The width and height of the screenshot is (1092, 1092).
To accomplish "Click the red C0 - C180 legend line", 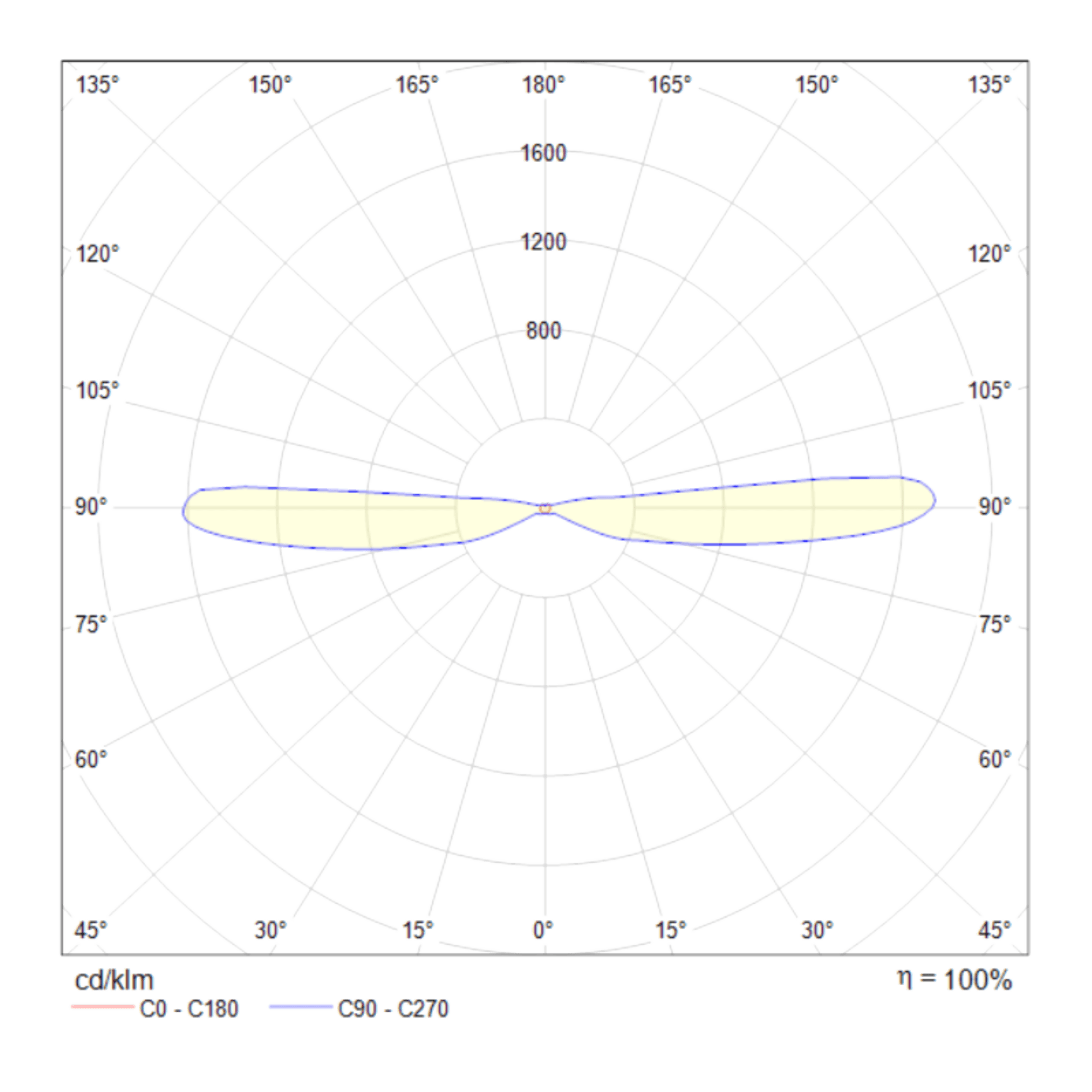I will pos(103,1007).
